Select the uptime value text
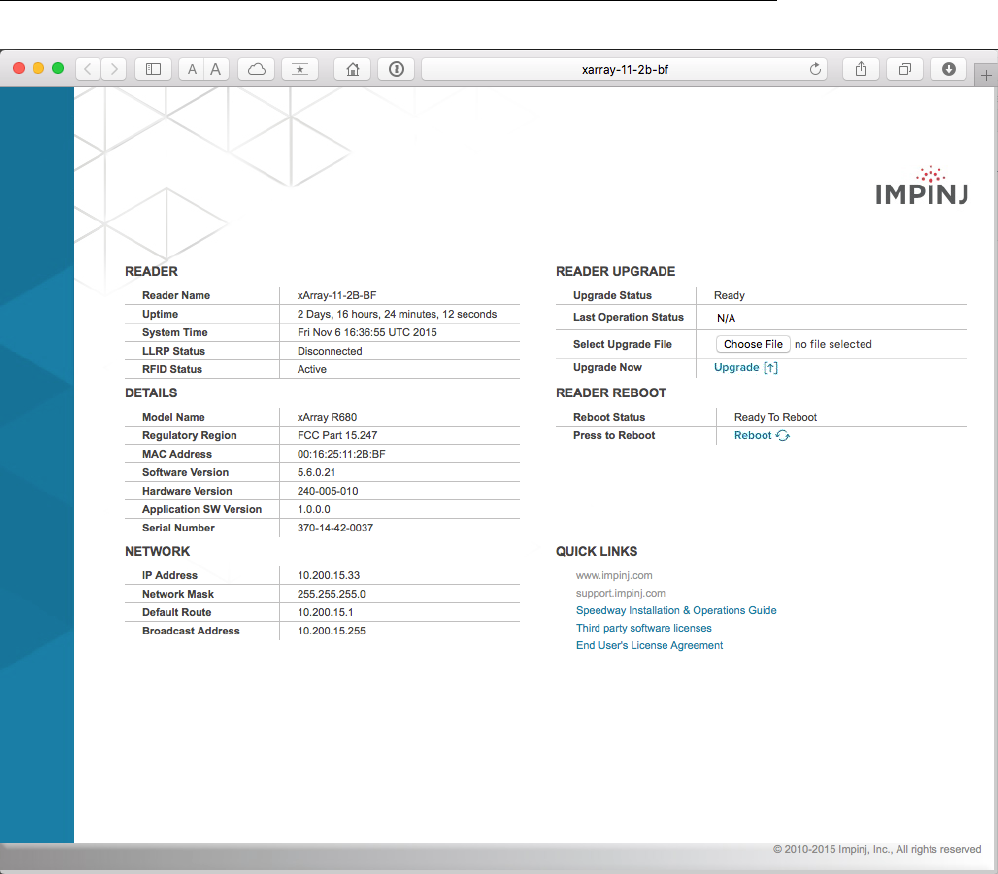The image size is (998, 874). (397, 314)
